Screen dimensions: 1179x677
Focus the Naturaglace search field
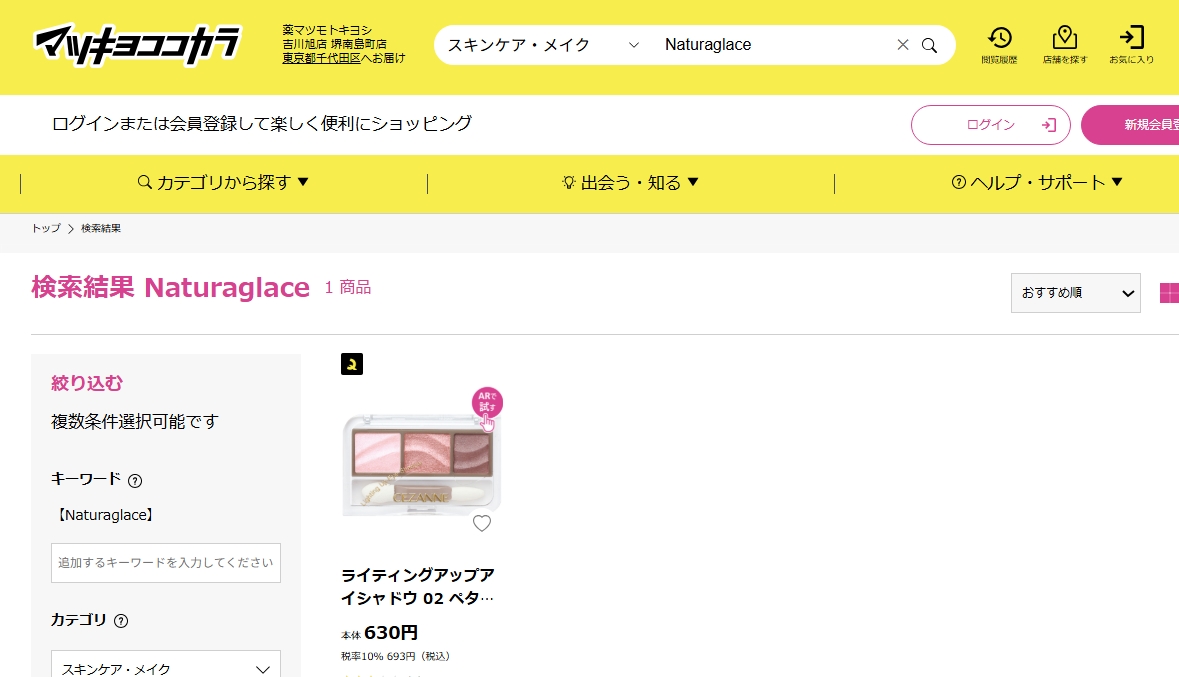tap(774, 45)
